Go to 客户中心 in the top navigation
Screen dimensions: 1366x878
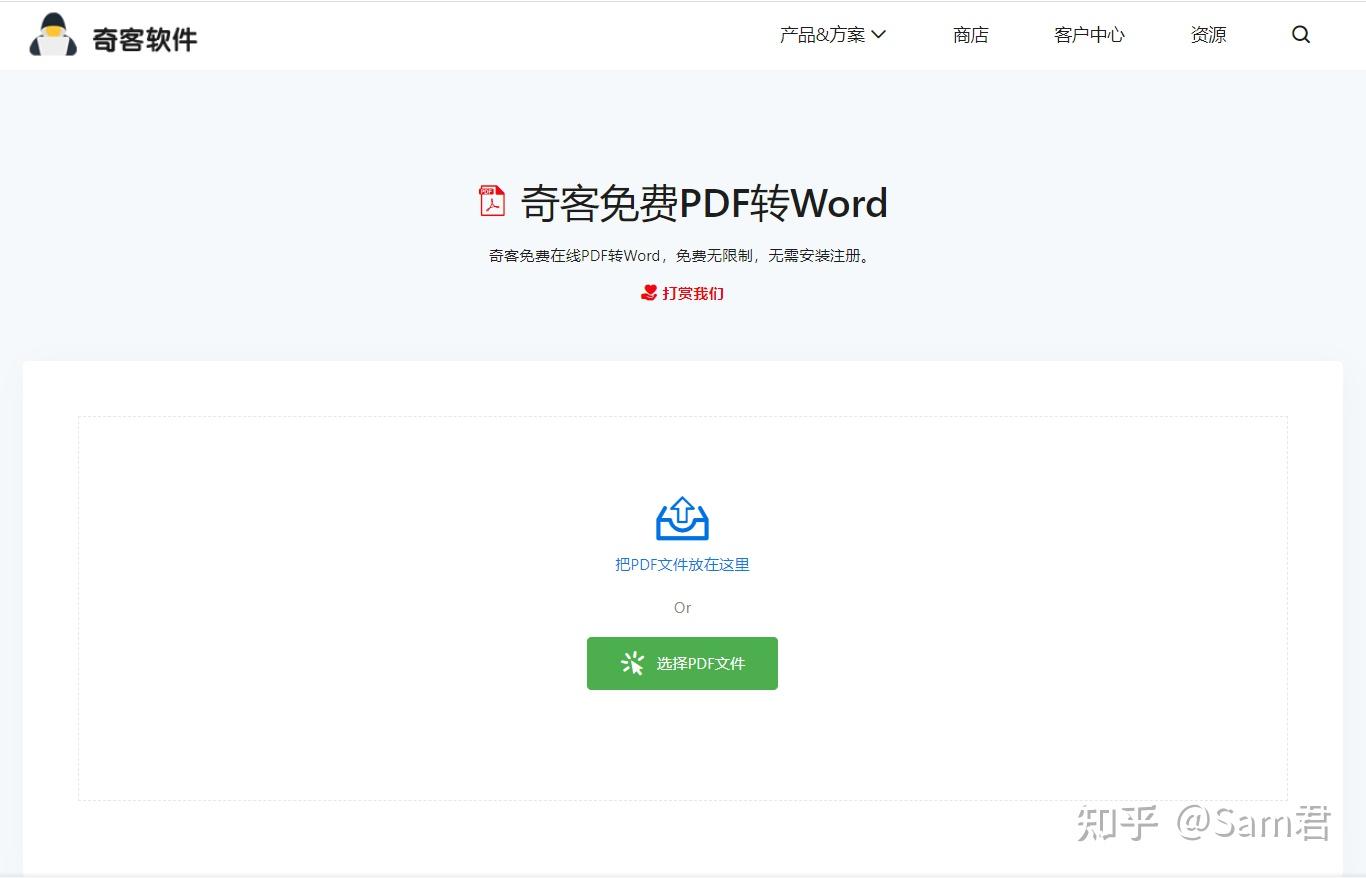click(1089, 35)
